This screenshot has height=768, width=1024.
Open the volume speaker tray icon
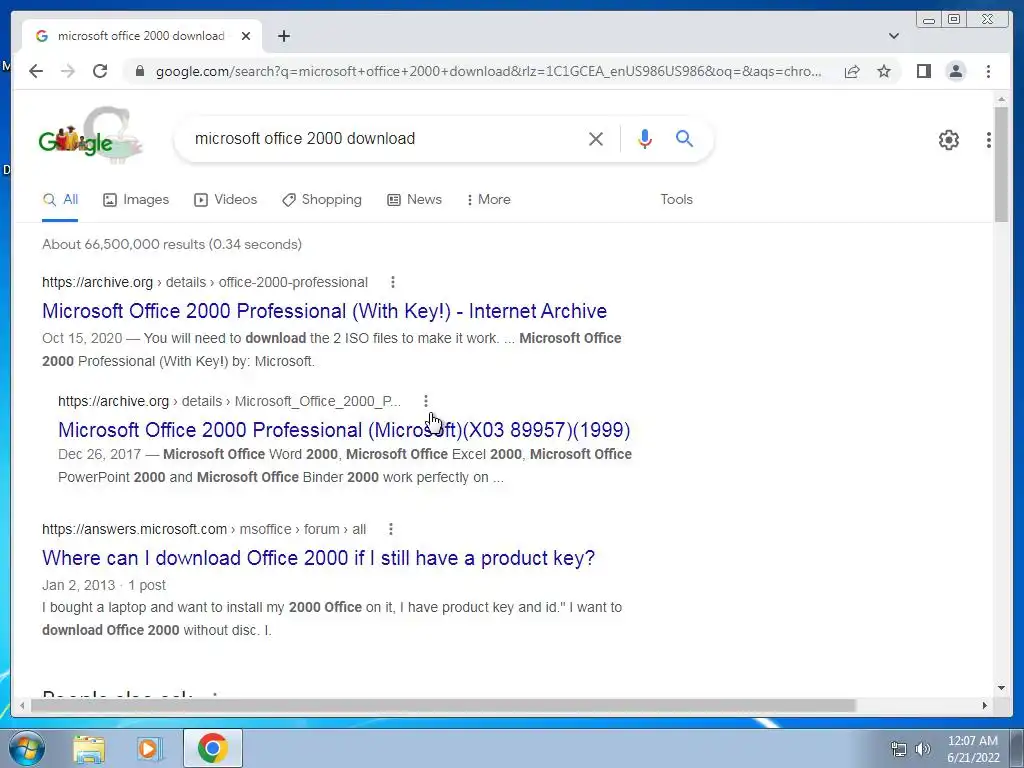click(923, 749)
